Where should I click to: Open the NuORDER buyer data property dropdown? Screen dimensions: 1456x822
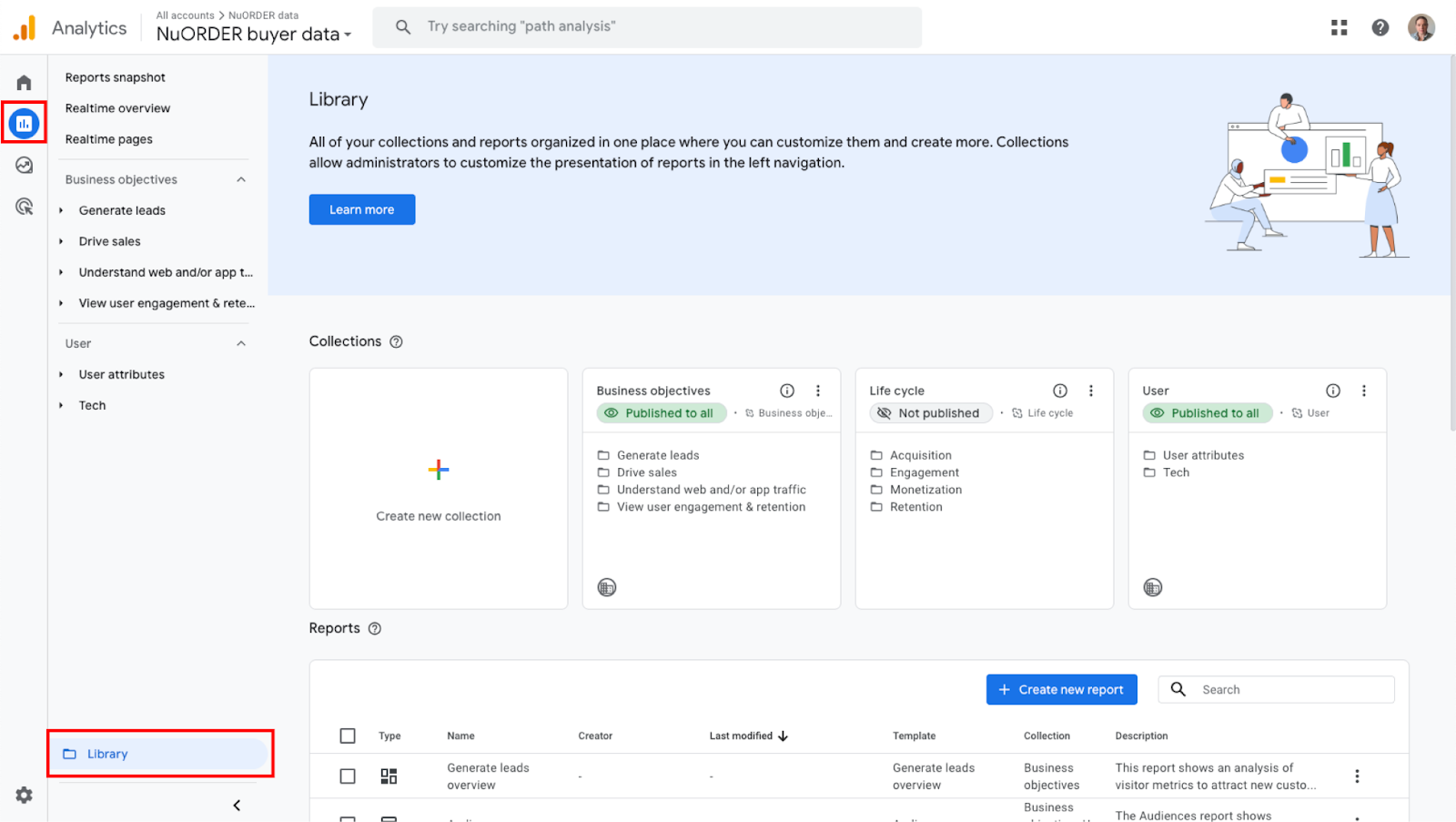click(x=254, y=35)
